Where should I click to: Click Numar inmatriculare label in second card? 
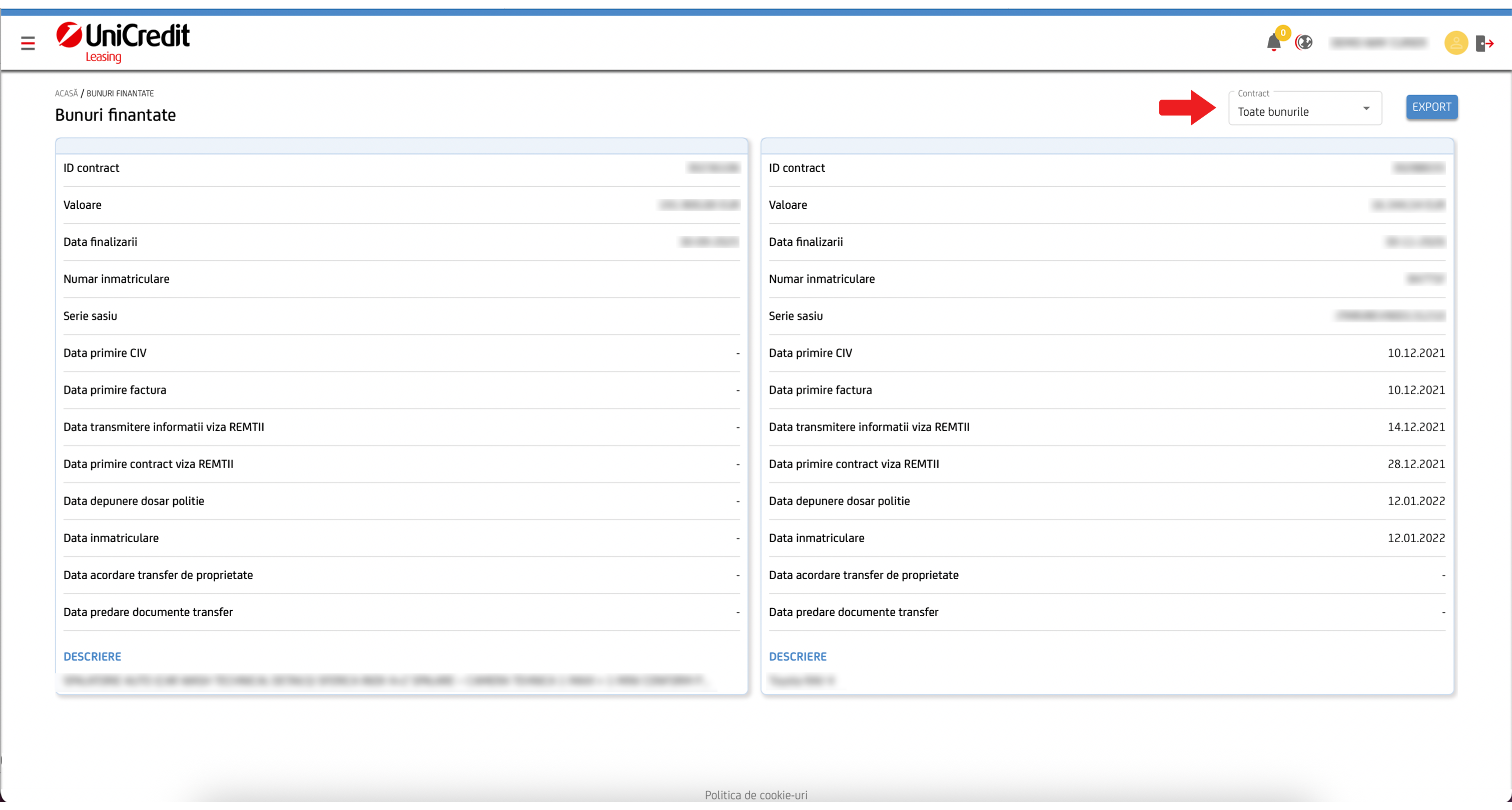[822, 278]
